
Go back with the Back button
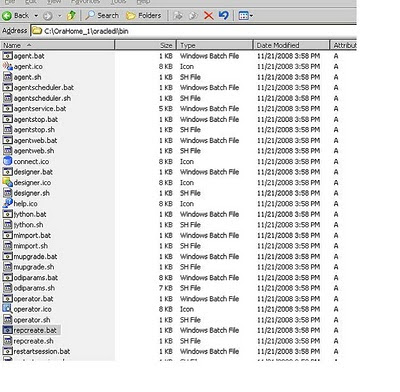(x=15, y=15)
